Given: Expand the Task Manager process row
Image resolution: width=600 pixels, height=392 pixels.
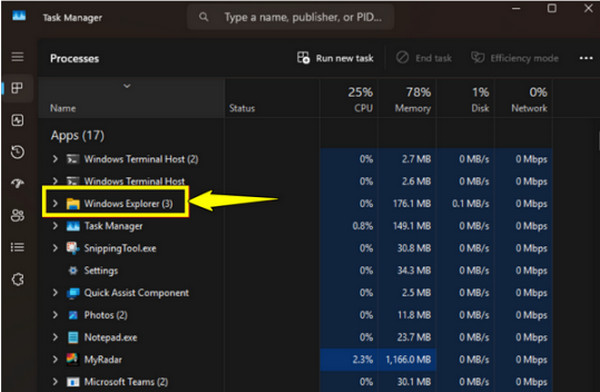Looking at the screenshot, I should coord(55,226).
